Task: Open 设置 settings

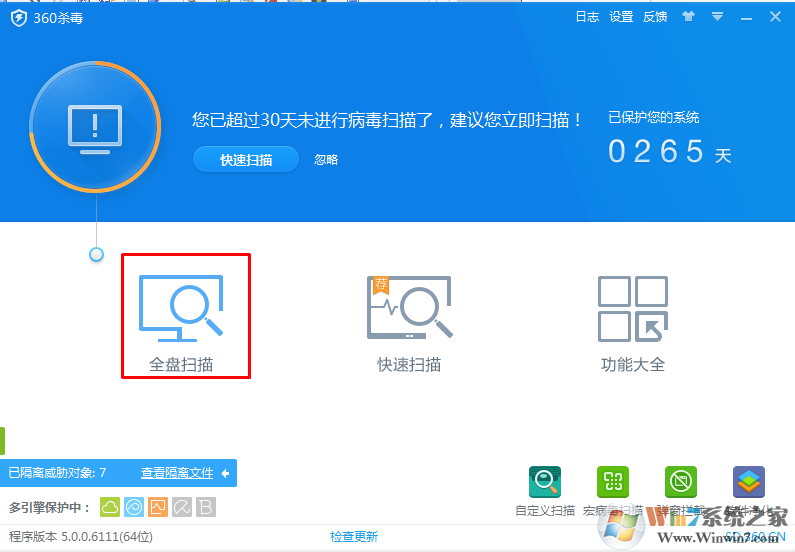Action: (621, 17)
